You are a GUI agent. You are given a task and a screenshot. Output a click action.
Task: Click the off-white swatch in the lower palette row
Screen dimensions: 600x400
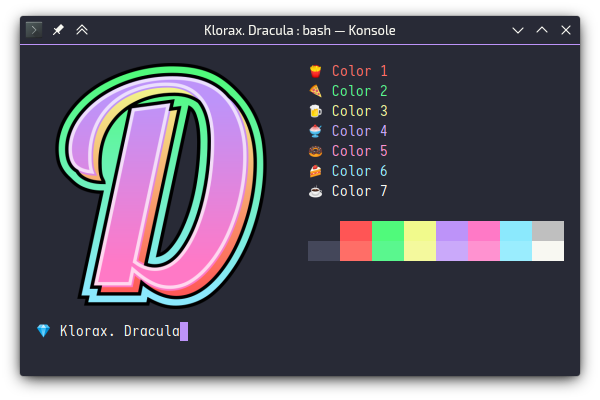click(548, 251)
